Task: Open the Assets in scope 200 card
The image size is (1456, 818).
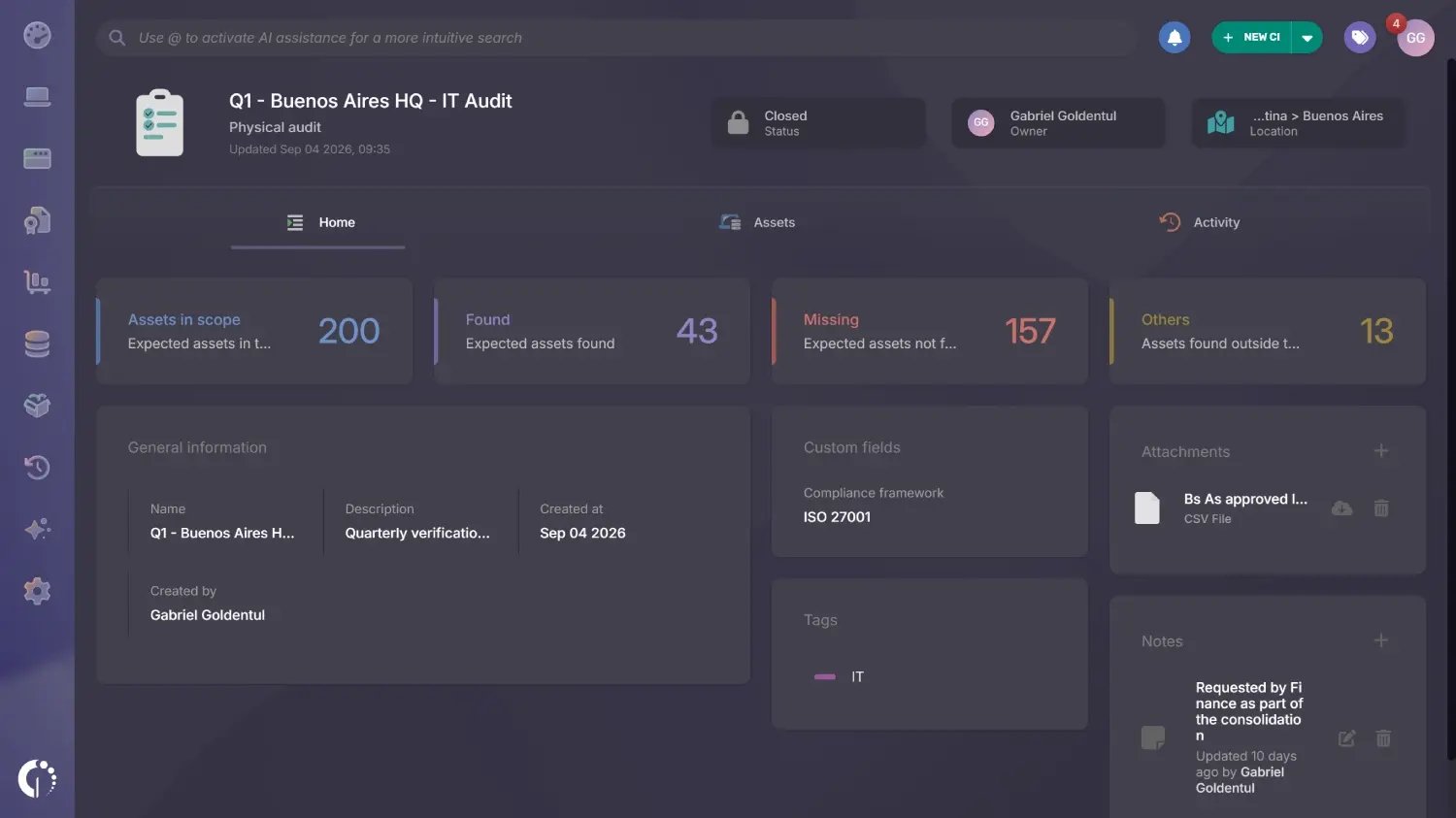Action: [254, 331]
